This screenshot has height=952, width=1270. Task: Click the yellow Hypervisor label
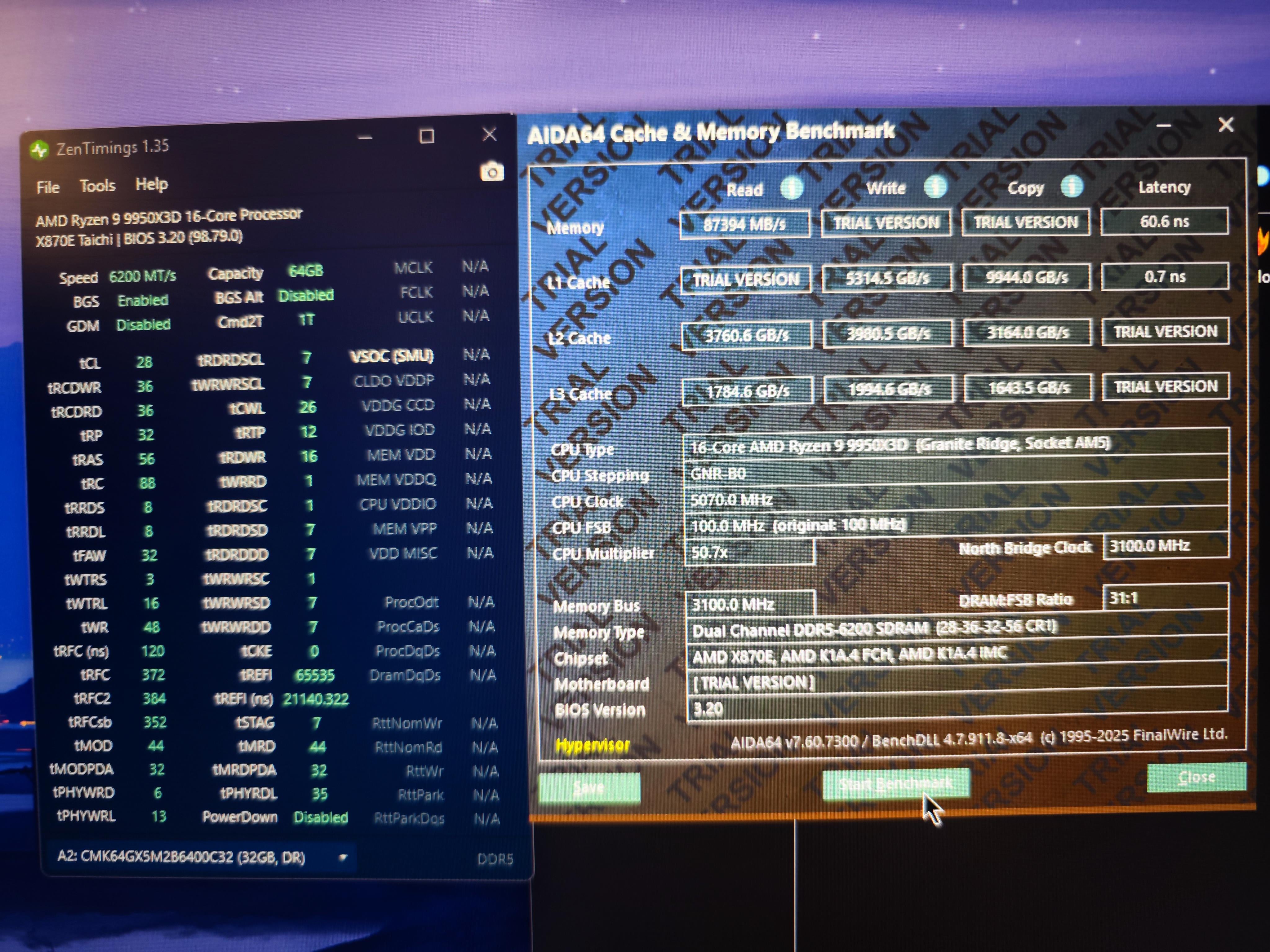pyautogui.click(x=593, y=745)
